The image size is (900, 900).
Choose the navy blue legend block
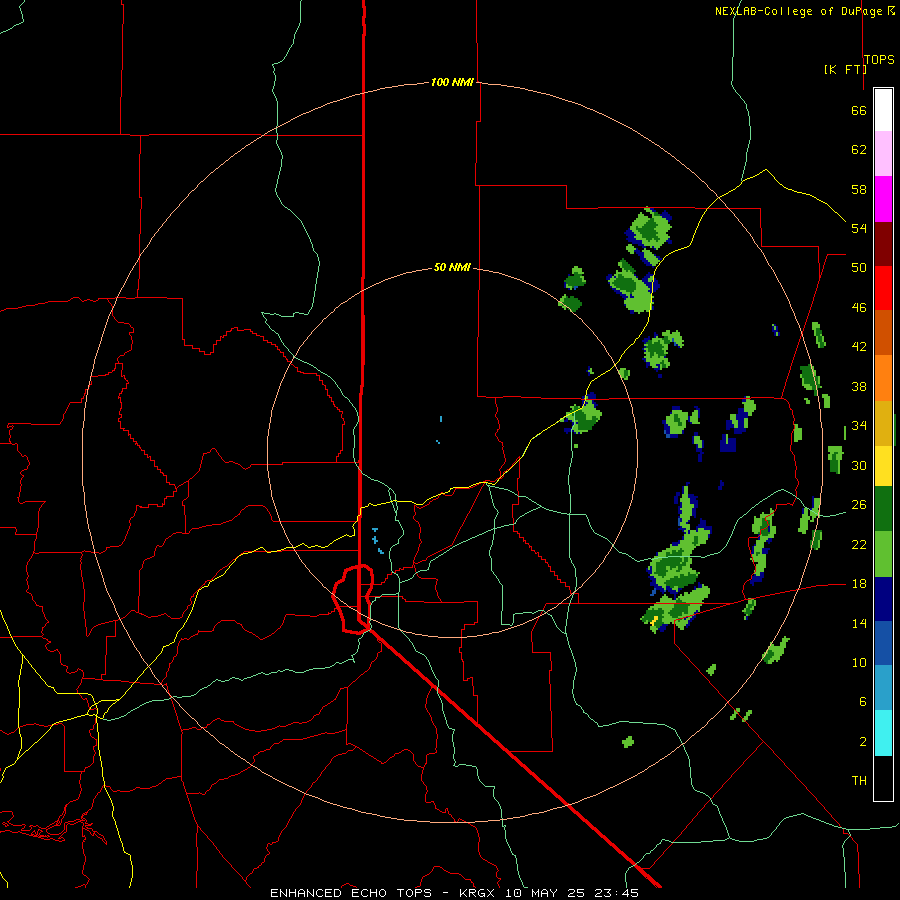[x=883, y=599]
